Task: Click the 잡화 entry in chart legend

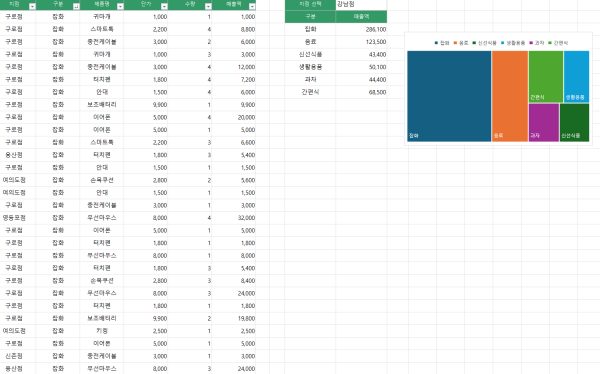Action: [x=442, y=43]
